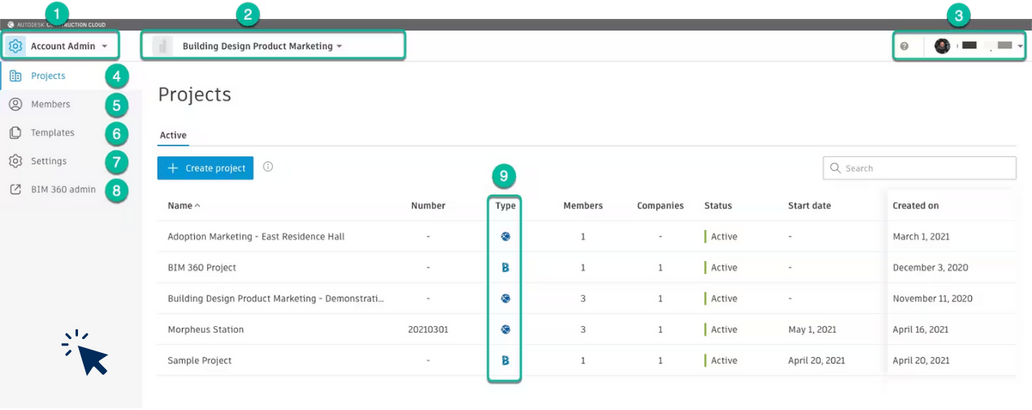Click the Created on column header
The width and height of the screenshot is (1032, 410).
pos(916,205)
